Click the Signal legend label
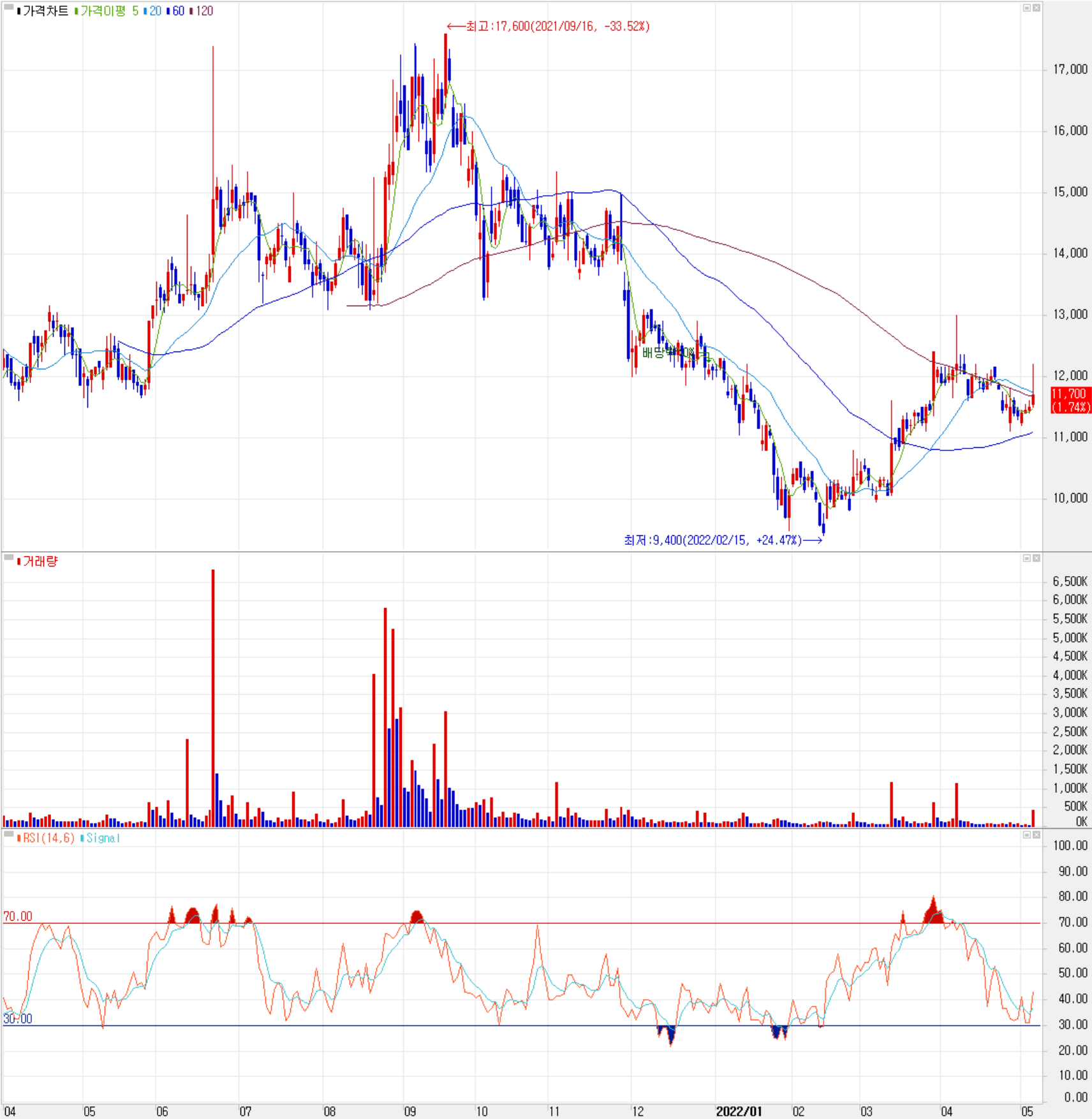Screen dimensions: 1092x1119 100,838
